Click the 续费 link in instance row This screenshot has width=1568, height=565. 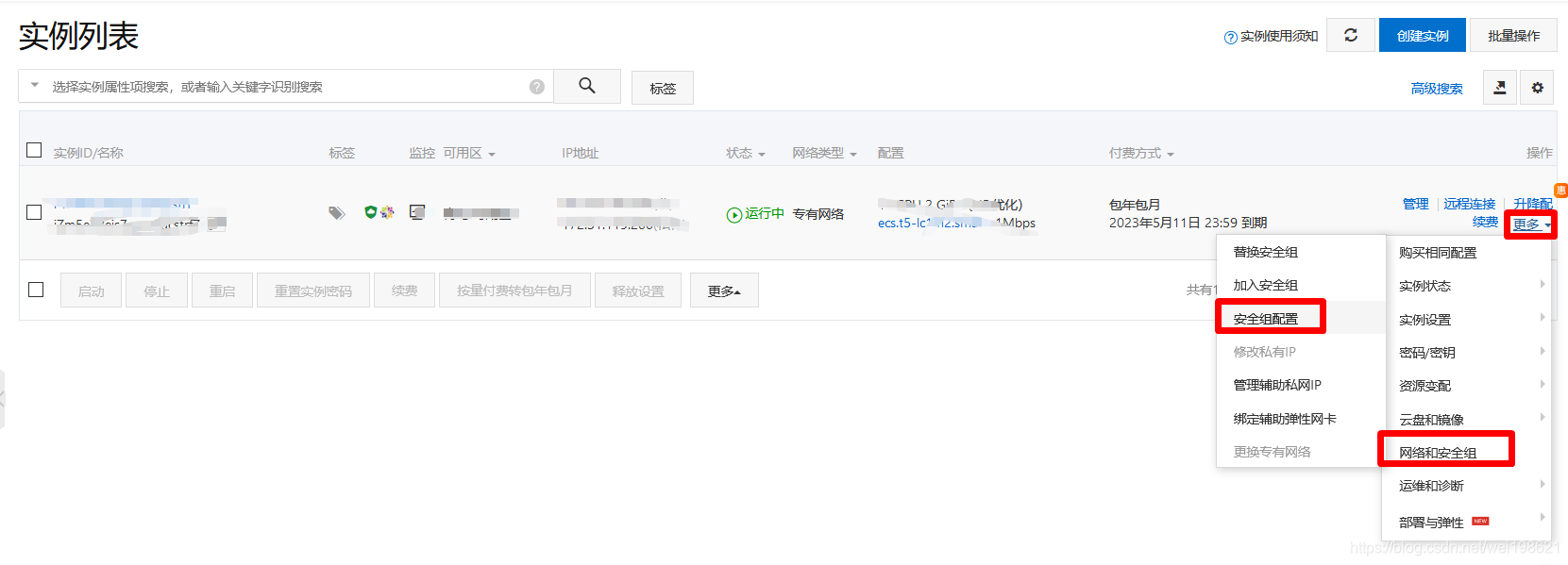pyautogui.click(x=1485, y=222)
